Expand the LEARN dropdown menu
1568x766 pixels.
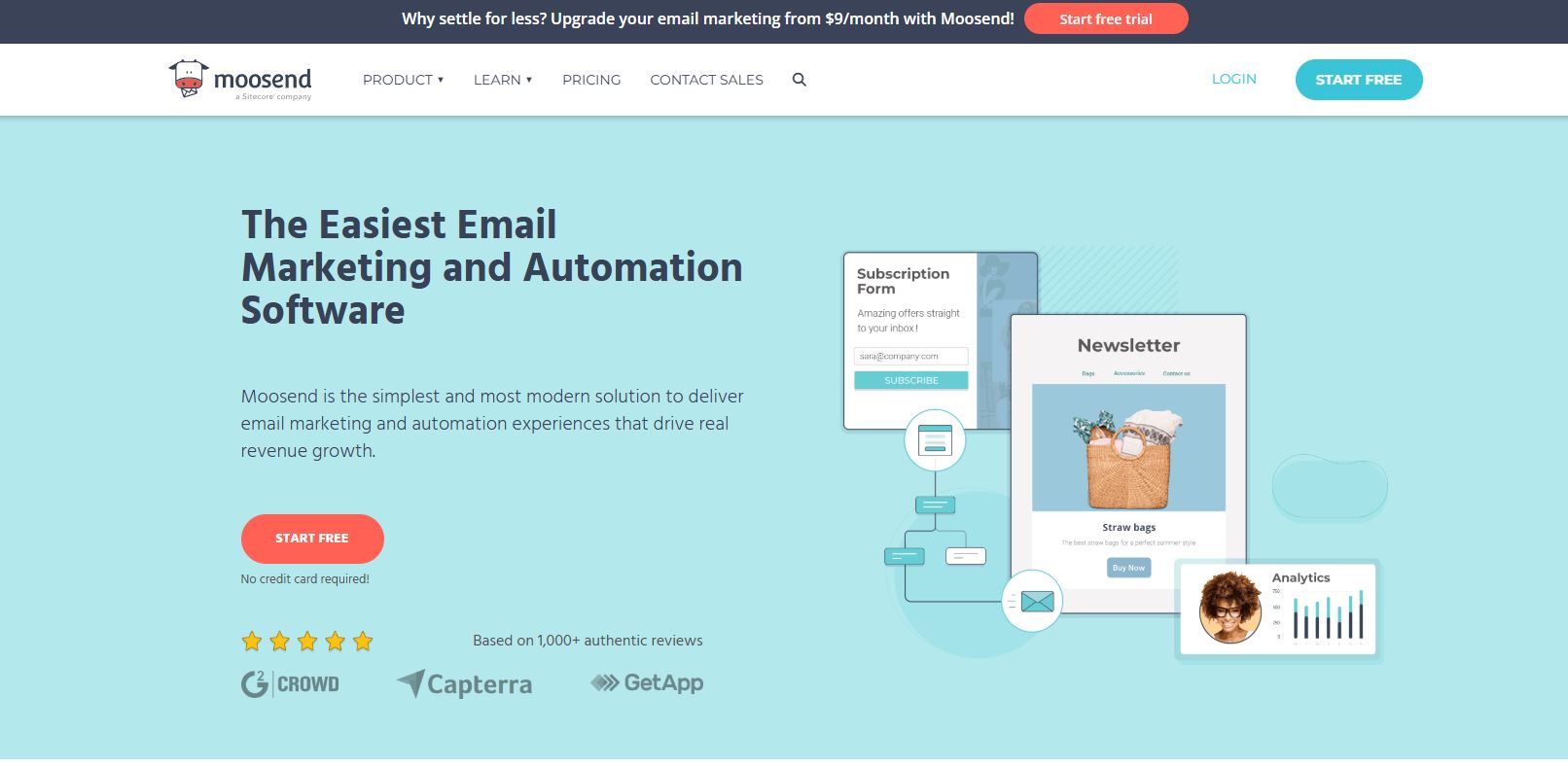(x=503, y=80)
